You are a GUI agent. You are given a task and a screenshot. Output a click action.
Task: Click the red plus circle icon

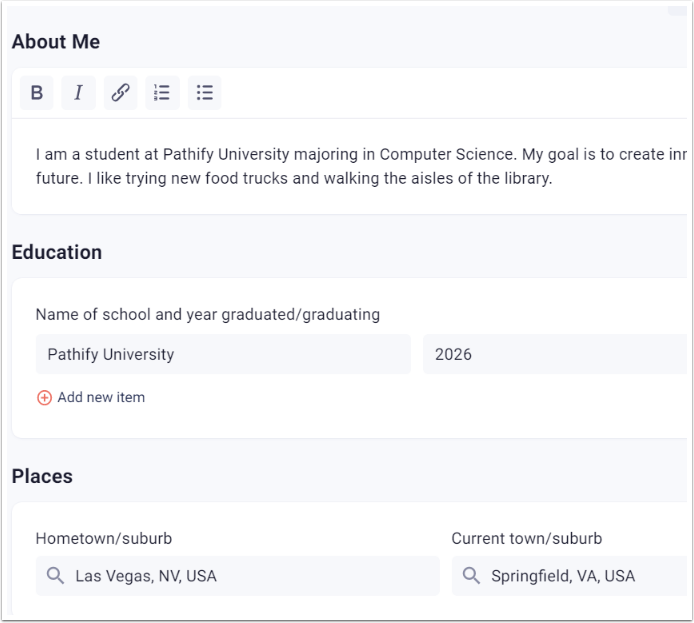44,398
